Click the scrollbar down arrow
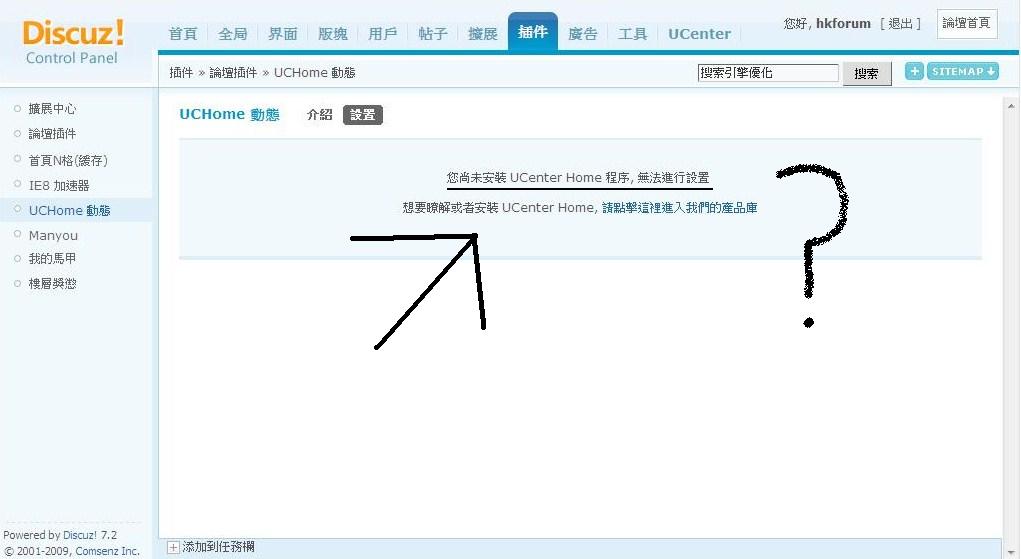This screenshot has height=559, width=1021. (x=1011, y=551)
